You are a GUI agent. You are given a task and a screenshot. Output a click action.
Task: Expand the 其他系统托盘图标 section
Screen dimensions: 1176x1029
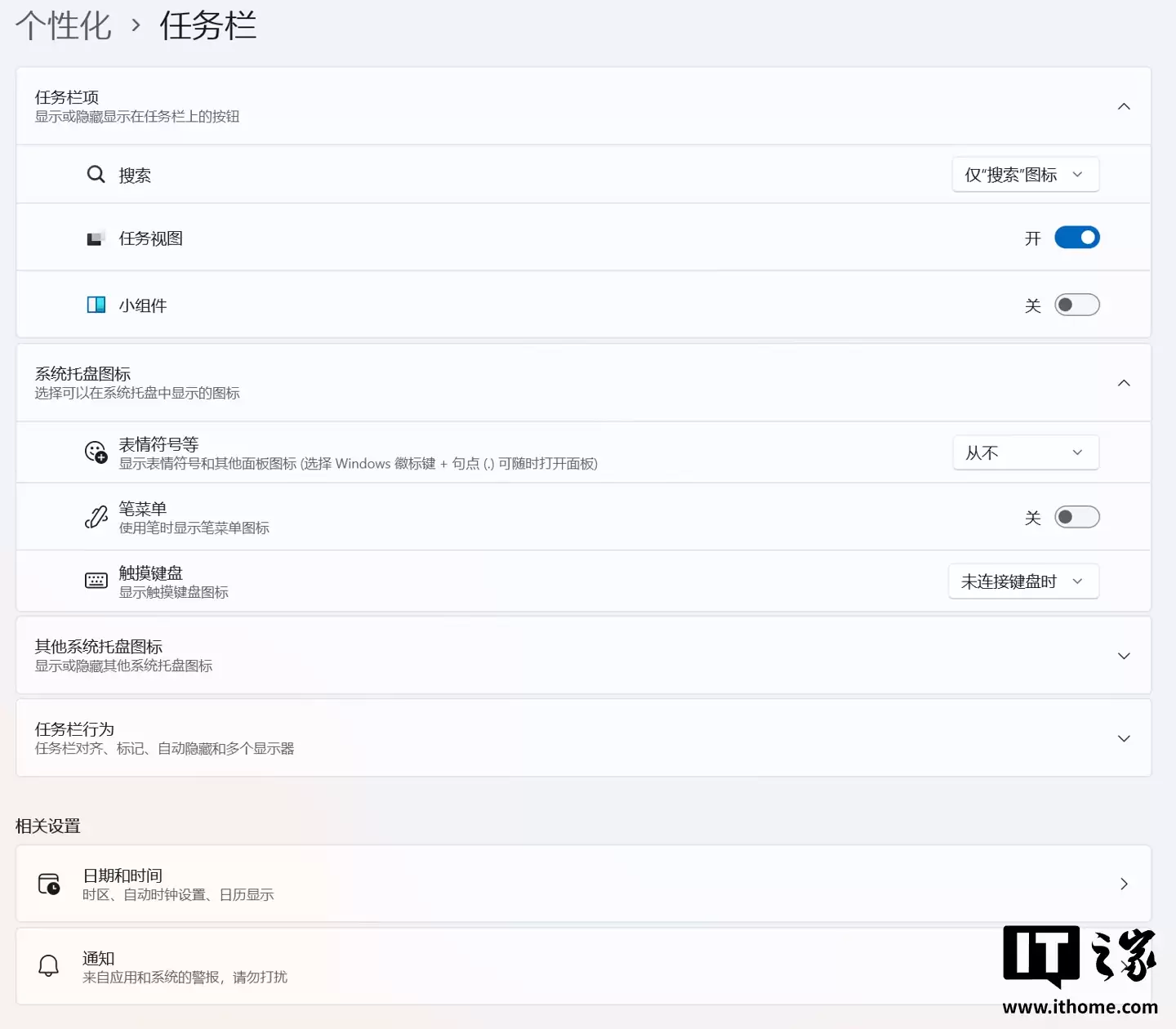click(1124, 655)
